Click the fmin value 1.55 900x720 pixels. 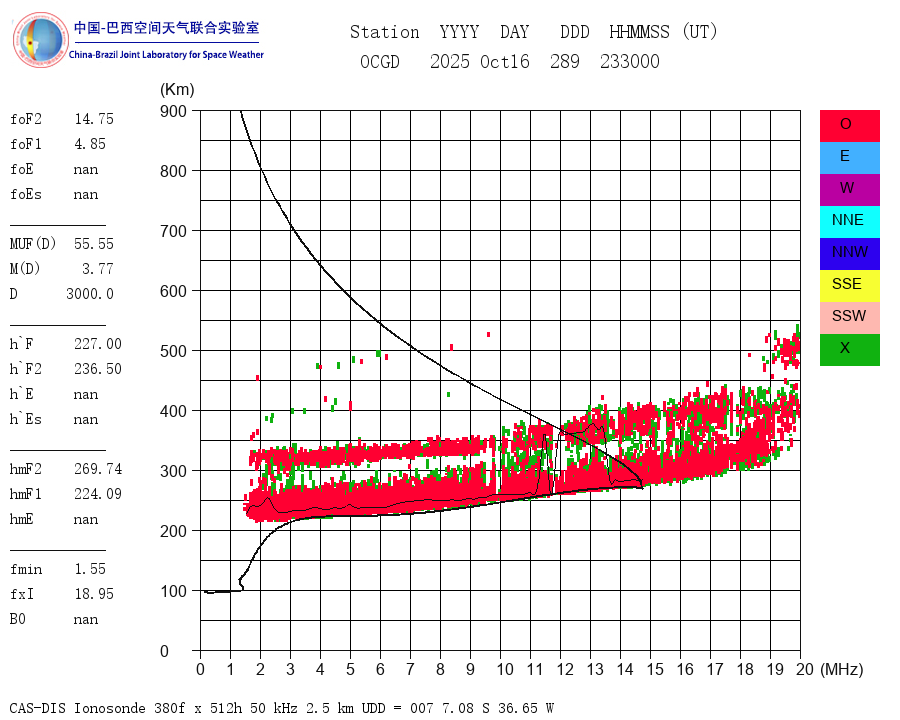pyautogui.click(x=90, y=569)
